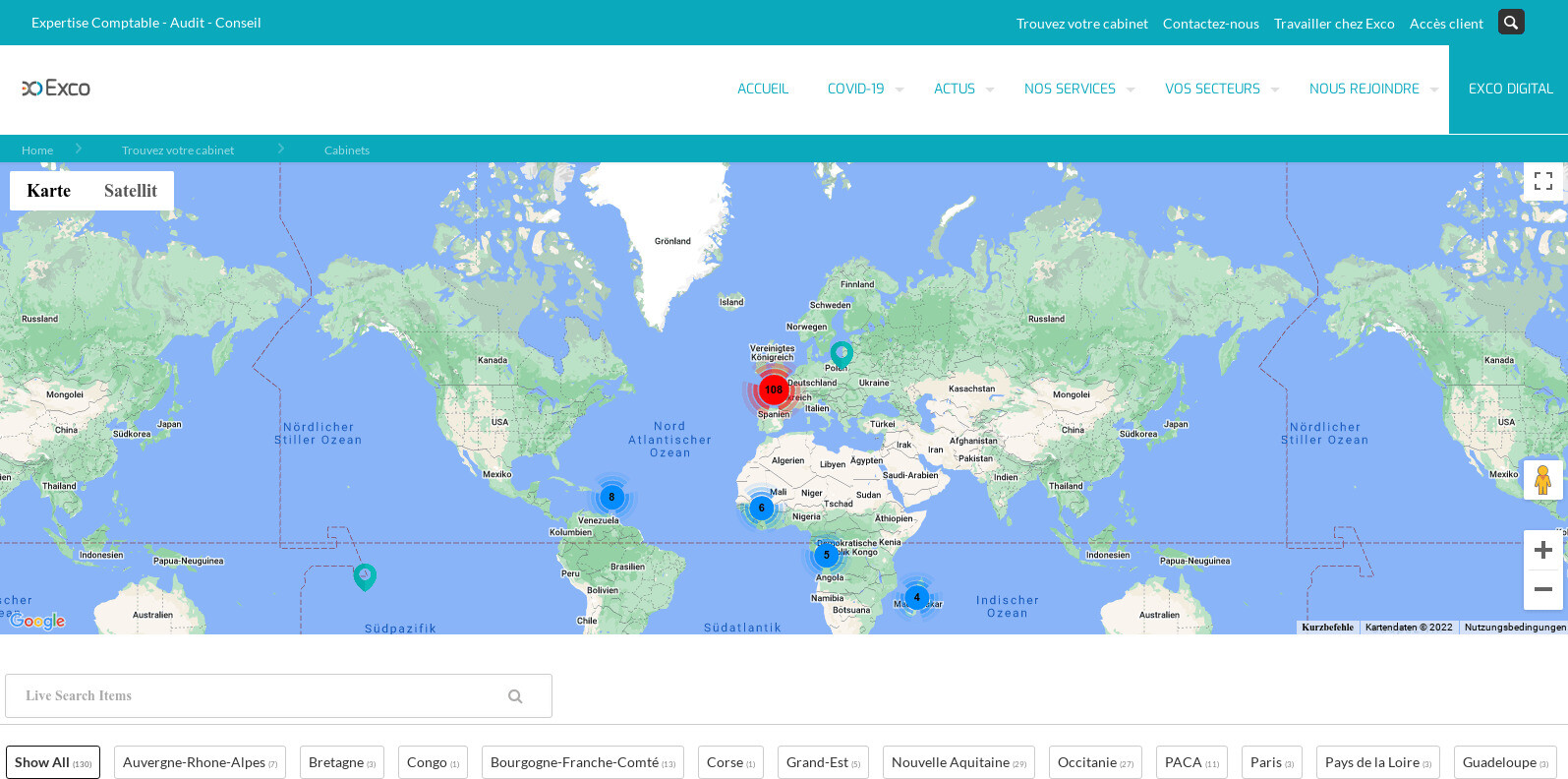Filter by Corse

730,762
